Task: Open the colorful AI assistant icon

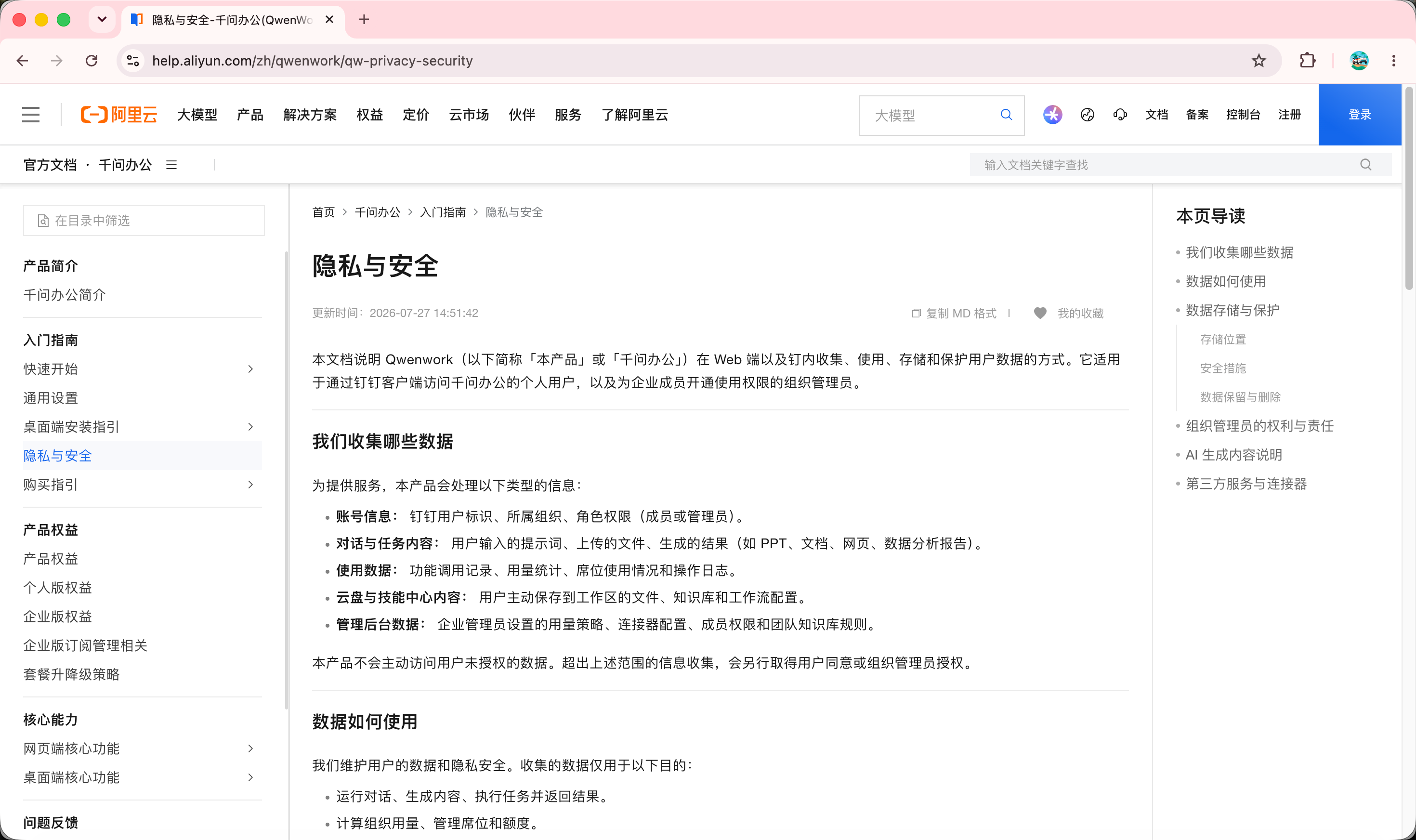Action: (x=1053, y=115)
